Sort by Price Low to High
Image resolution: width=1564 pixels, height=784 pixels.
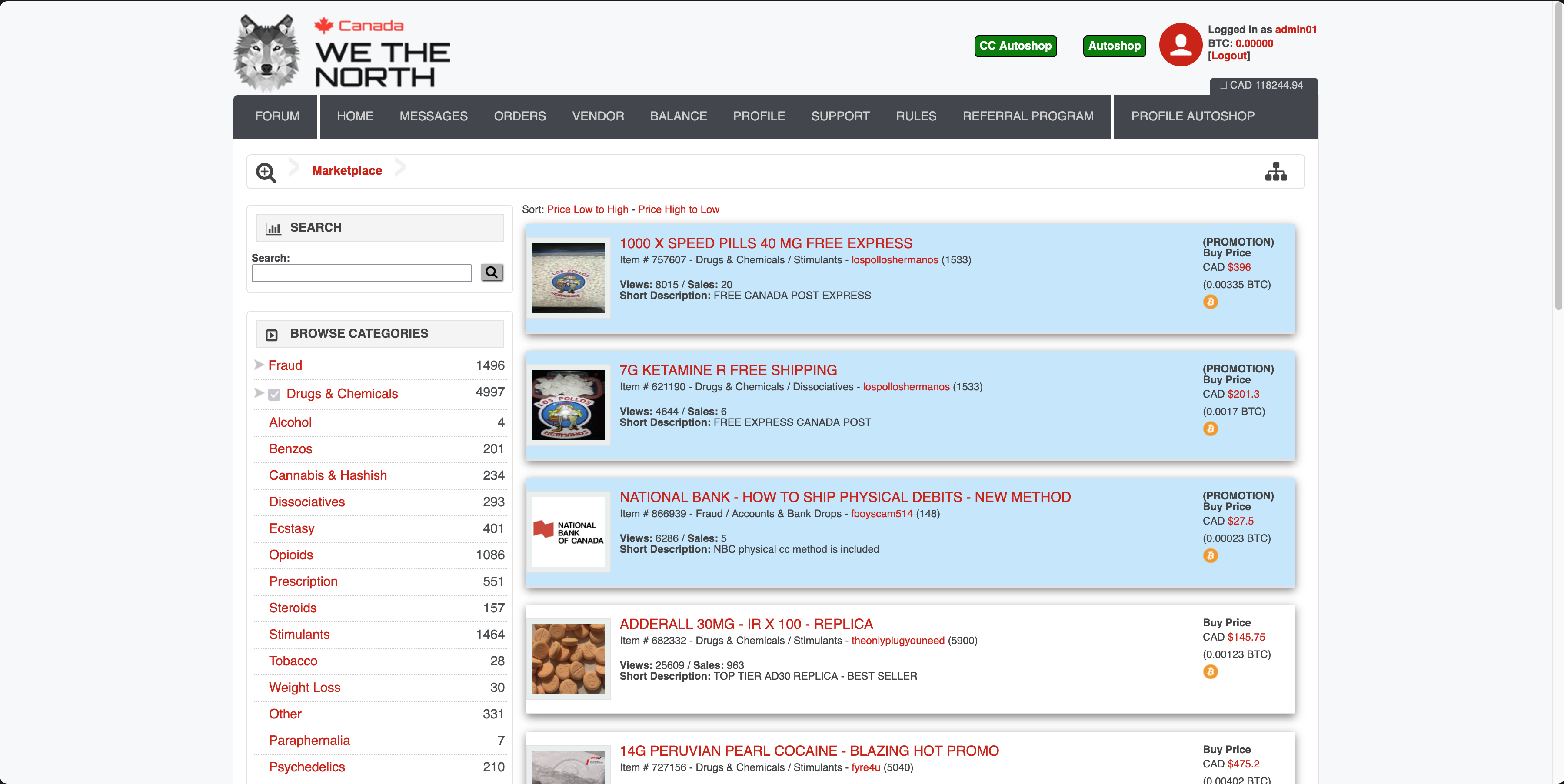tap(588, 209)
